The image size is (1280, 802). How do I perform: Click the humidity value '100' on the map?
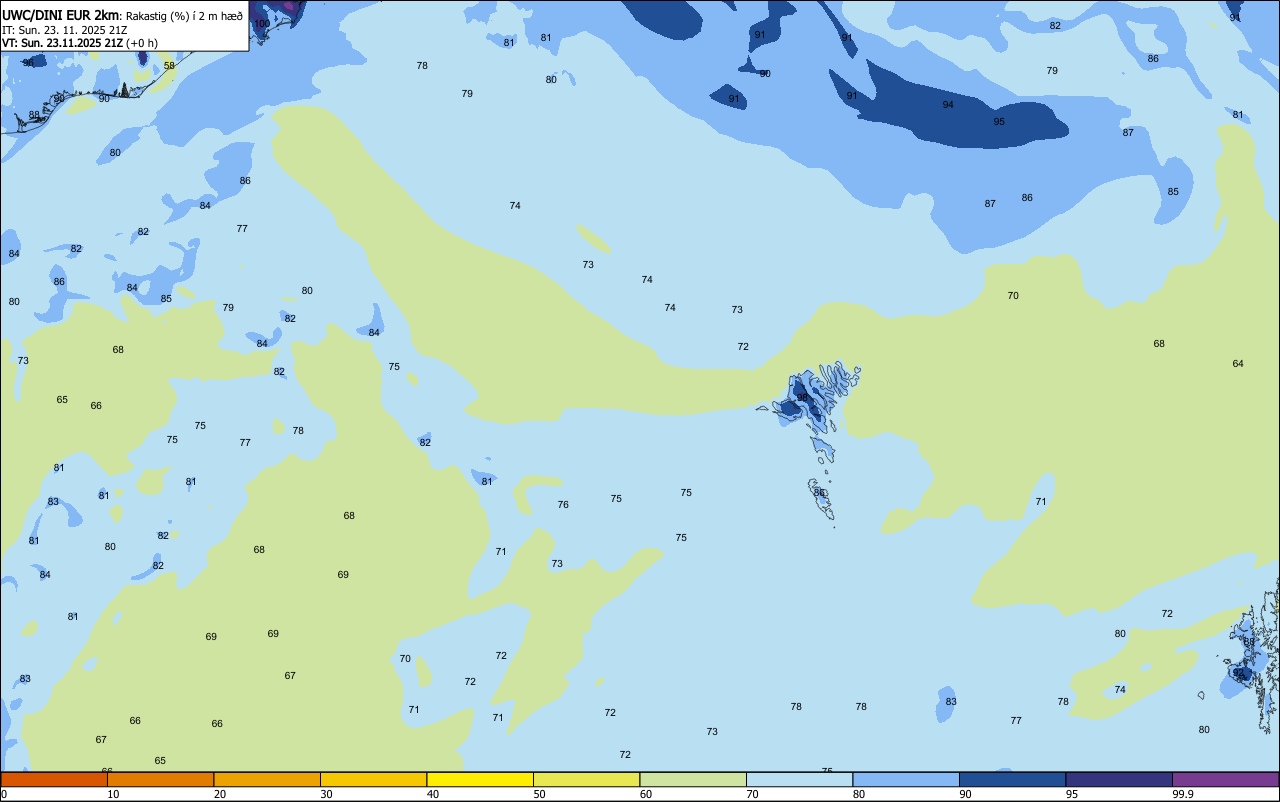[262, 23]
